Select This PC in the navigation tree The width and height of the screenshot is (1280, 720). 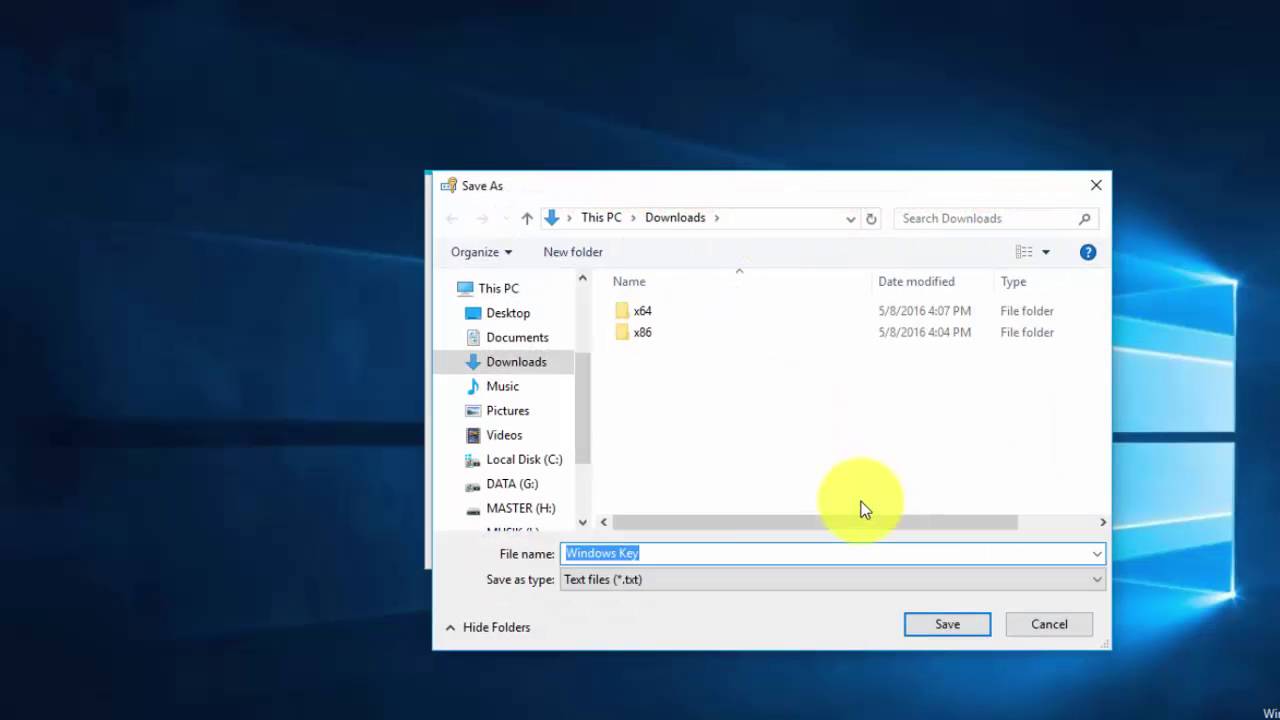tap(498, 288)
